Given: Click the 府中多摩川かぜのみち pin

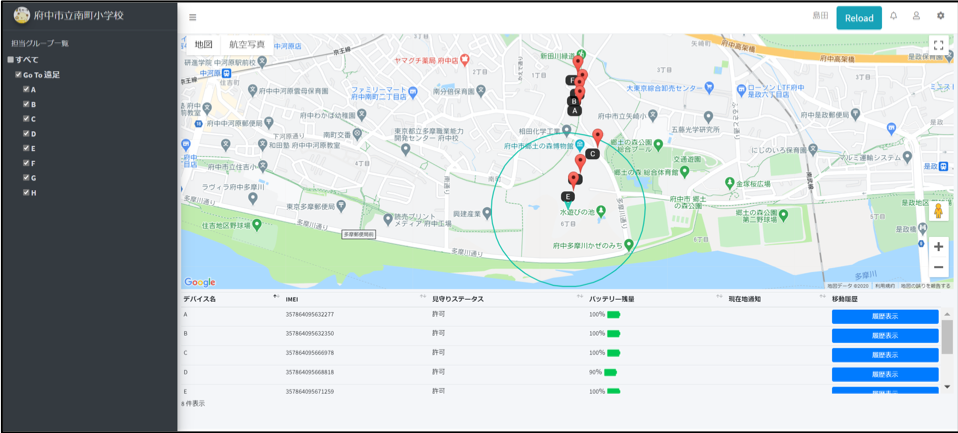Looking at the screenshot, I should [x=628, y=245].
